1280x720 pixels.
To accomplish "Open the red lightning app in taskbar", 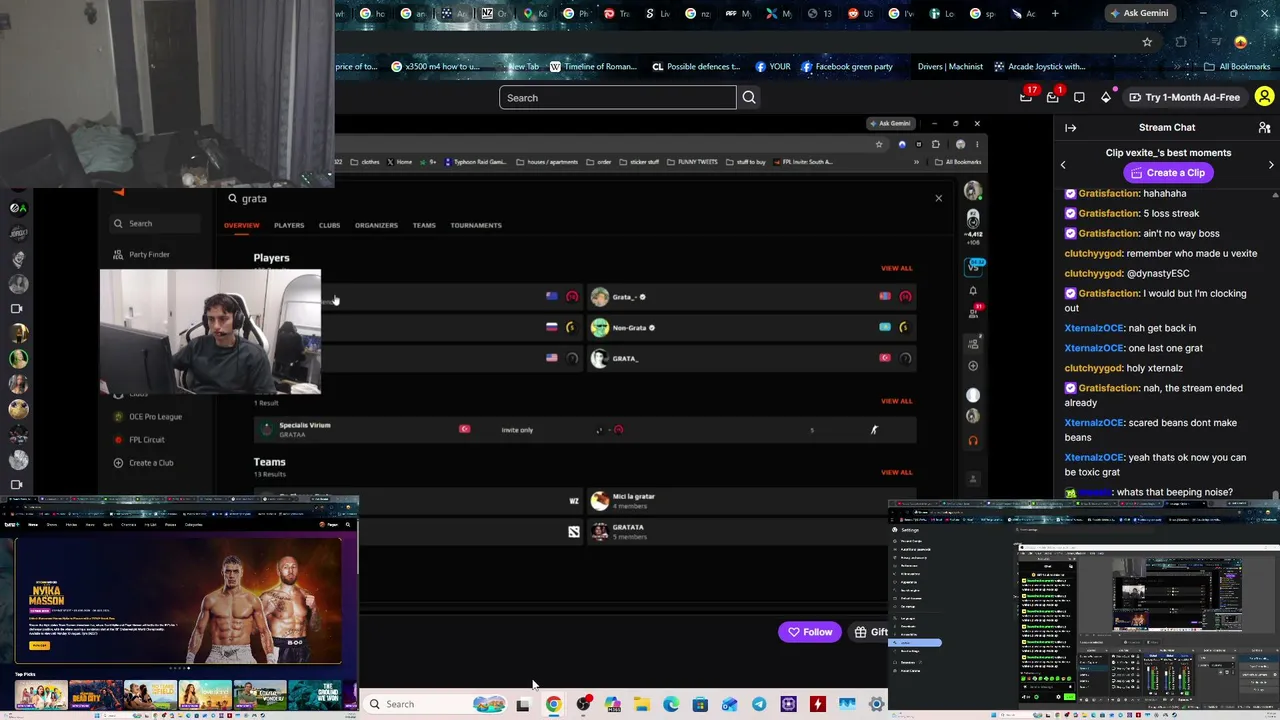I will pyautogui.click(x=817, y=704).
